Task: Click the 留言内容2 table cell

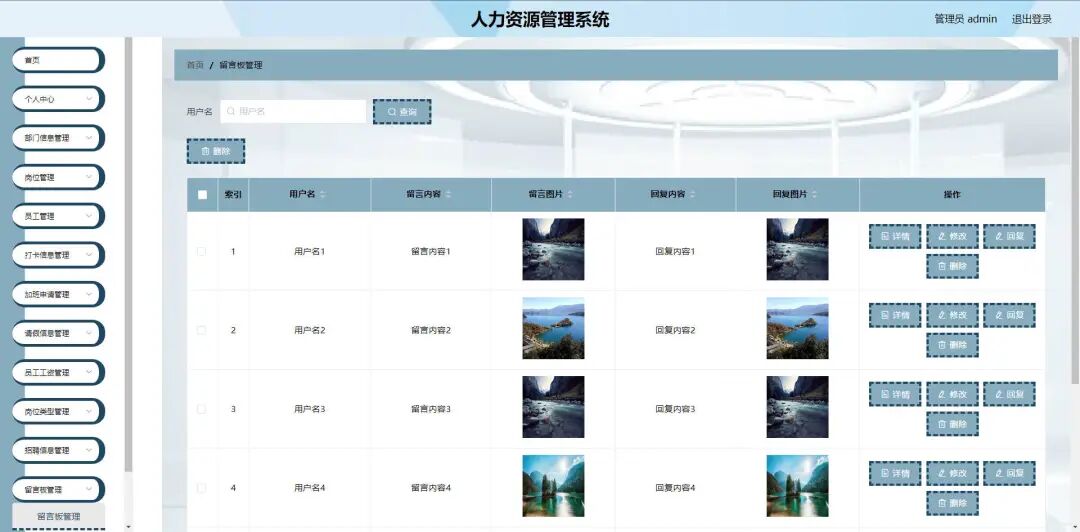Action: coord(430,330)
